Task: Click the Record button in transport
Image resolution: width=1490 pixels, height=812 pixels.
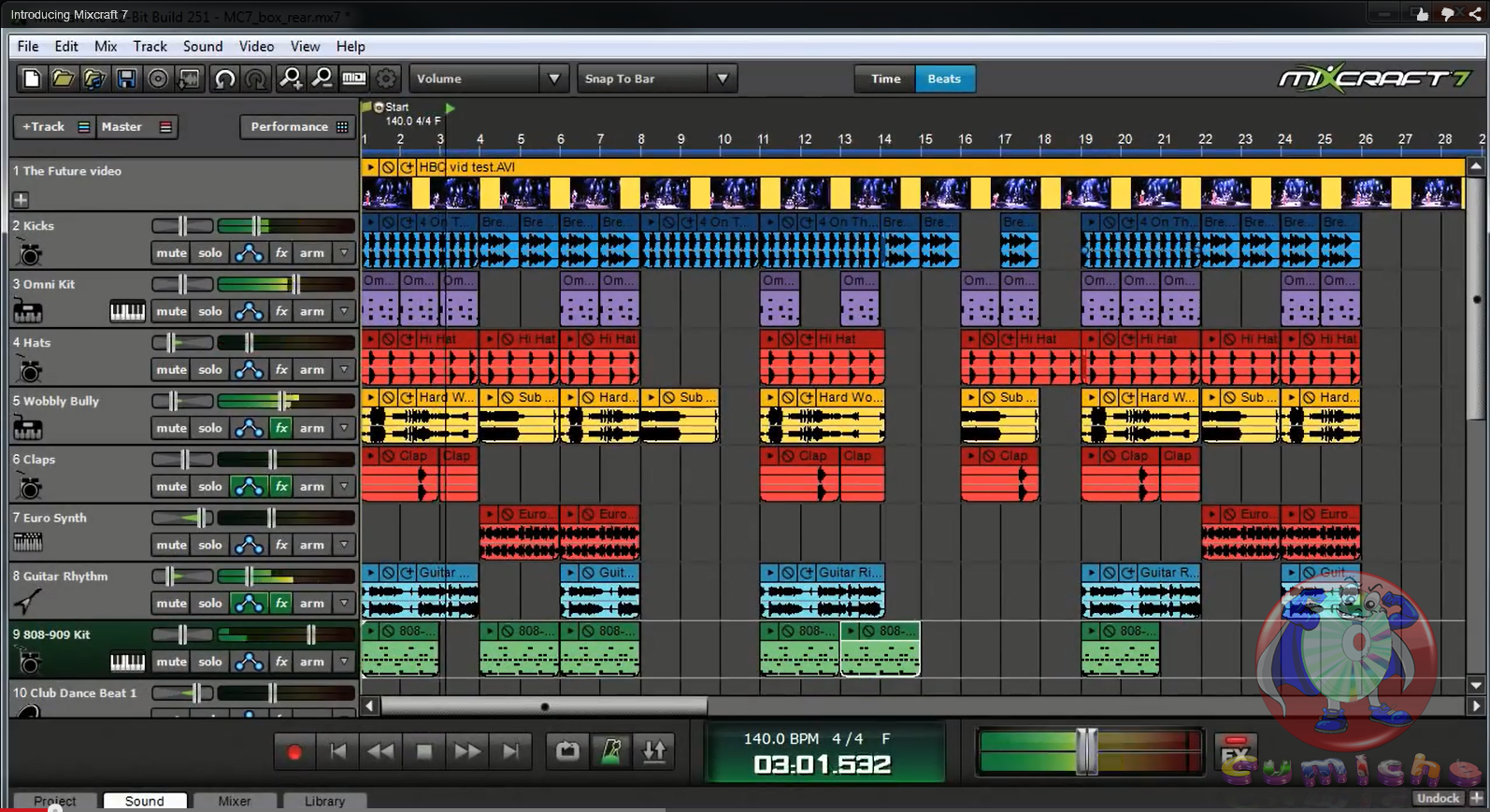Action: (294, 751)
